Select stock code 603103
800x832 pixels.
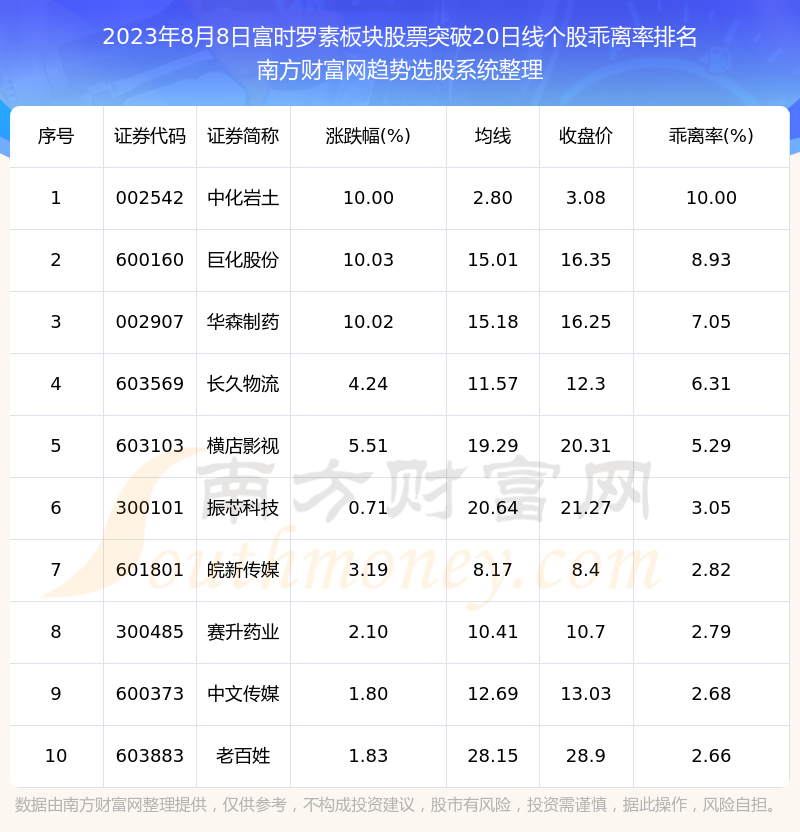150,446
